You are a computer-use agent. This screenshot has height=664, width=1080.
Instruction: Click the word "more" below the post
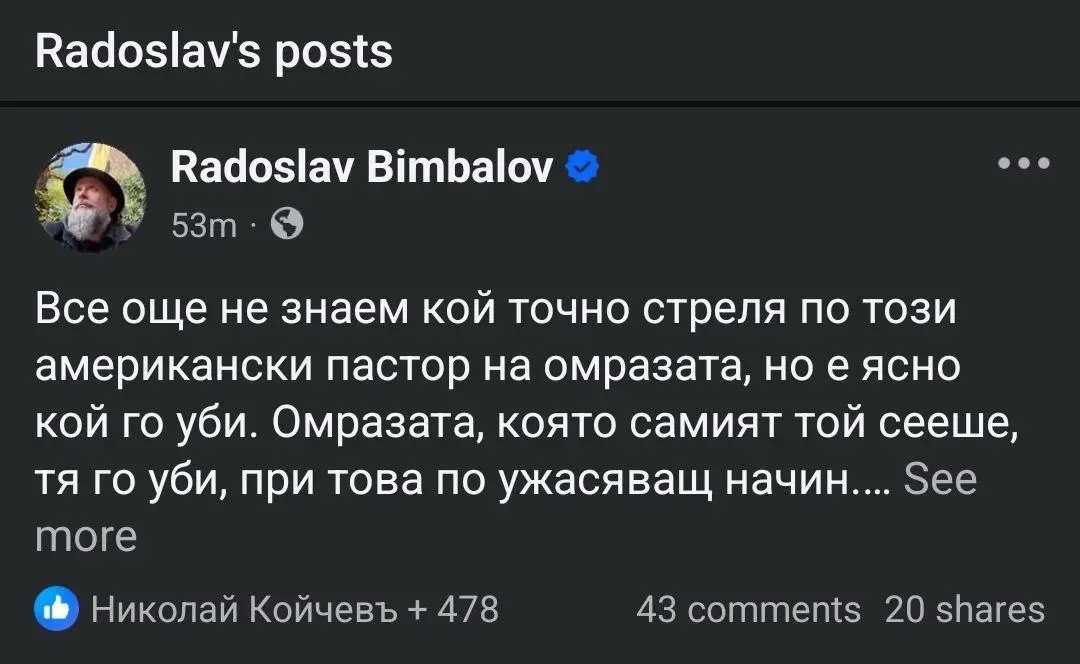86,536
